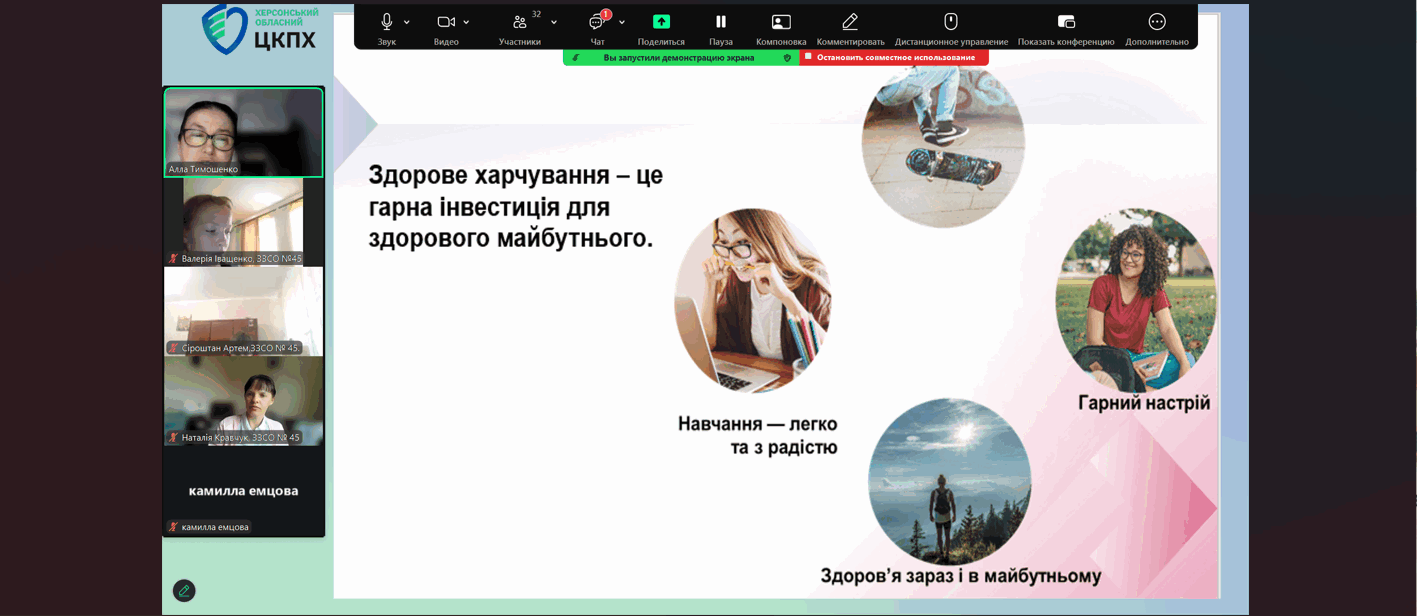Viewport: 1417px width, 616px height.
Task: Mute microphone with the Звук icon
Action: click(x=386, y=22)
